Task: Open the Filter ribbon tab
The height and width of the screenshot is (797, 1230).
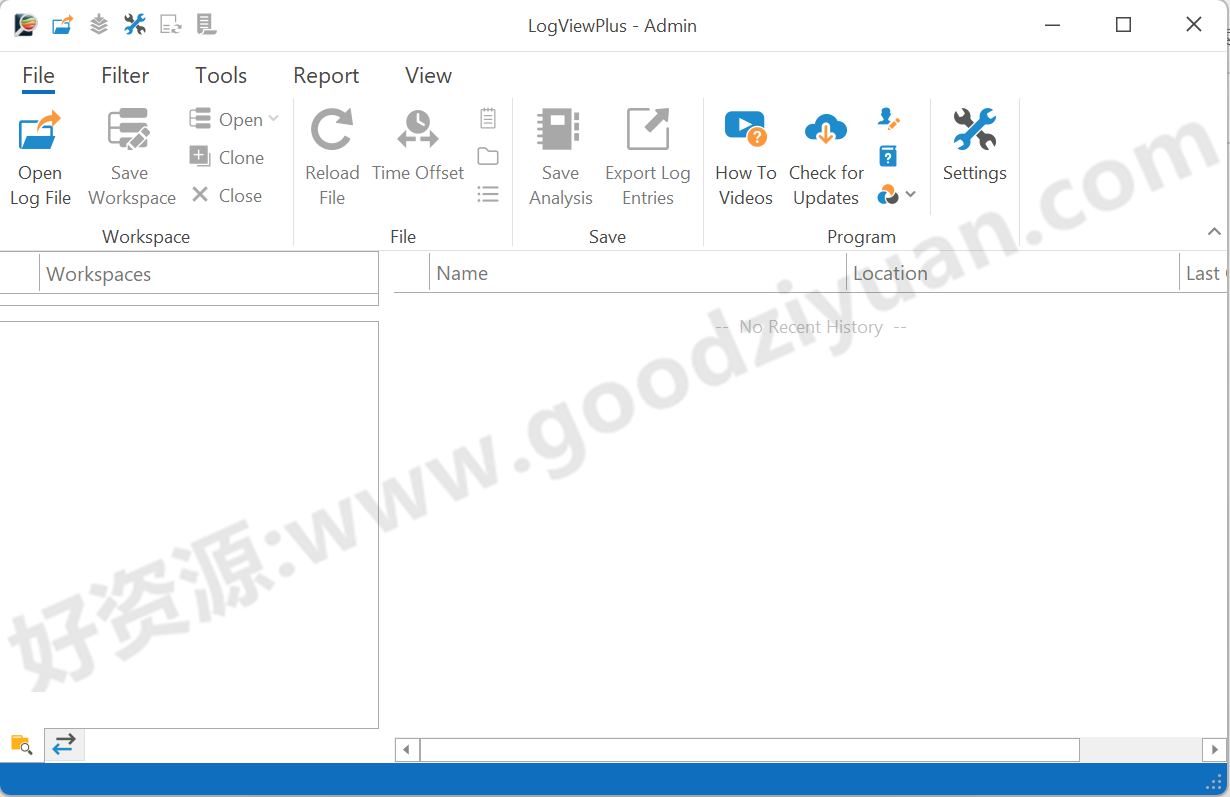Action: tap(125, 76)
